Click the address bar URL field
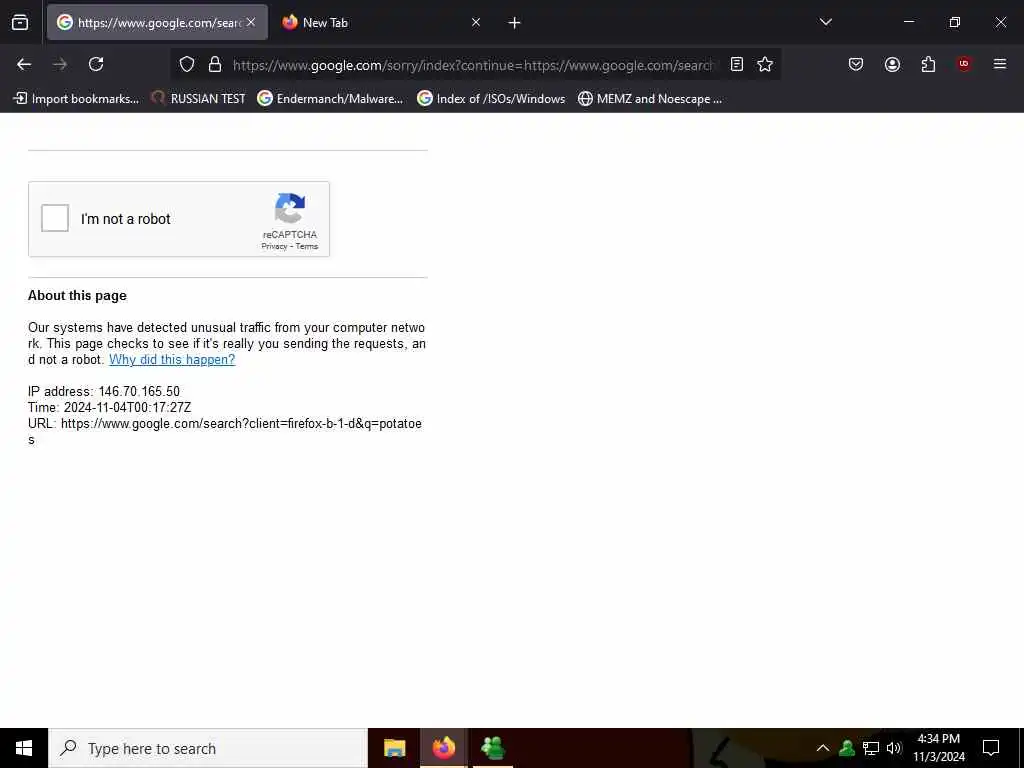 [473, 65]
